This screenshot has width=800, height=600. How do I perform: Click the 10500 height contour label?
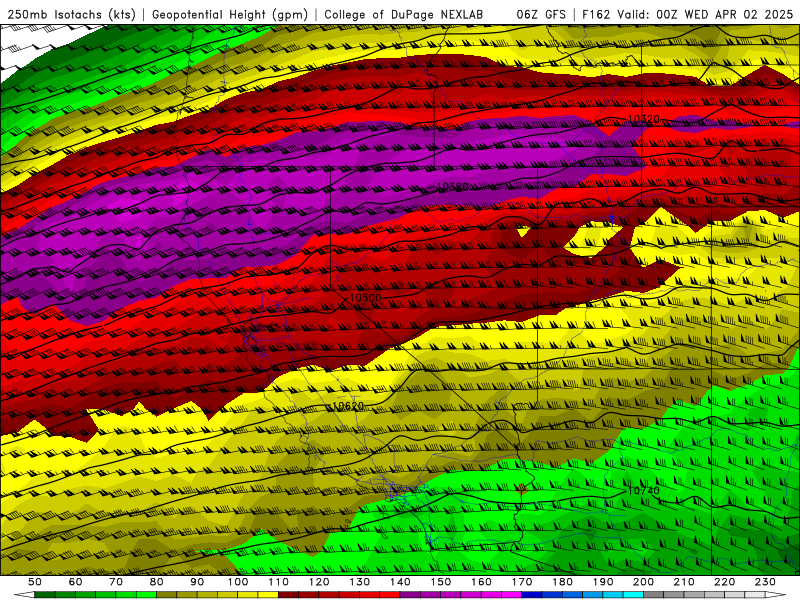(x=365, y=298)
